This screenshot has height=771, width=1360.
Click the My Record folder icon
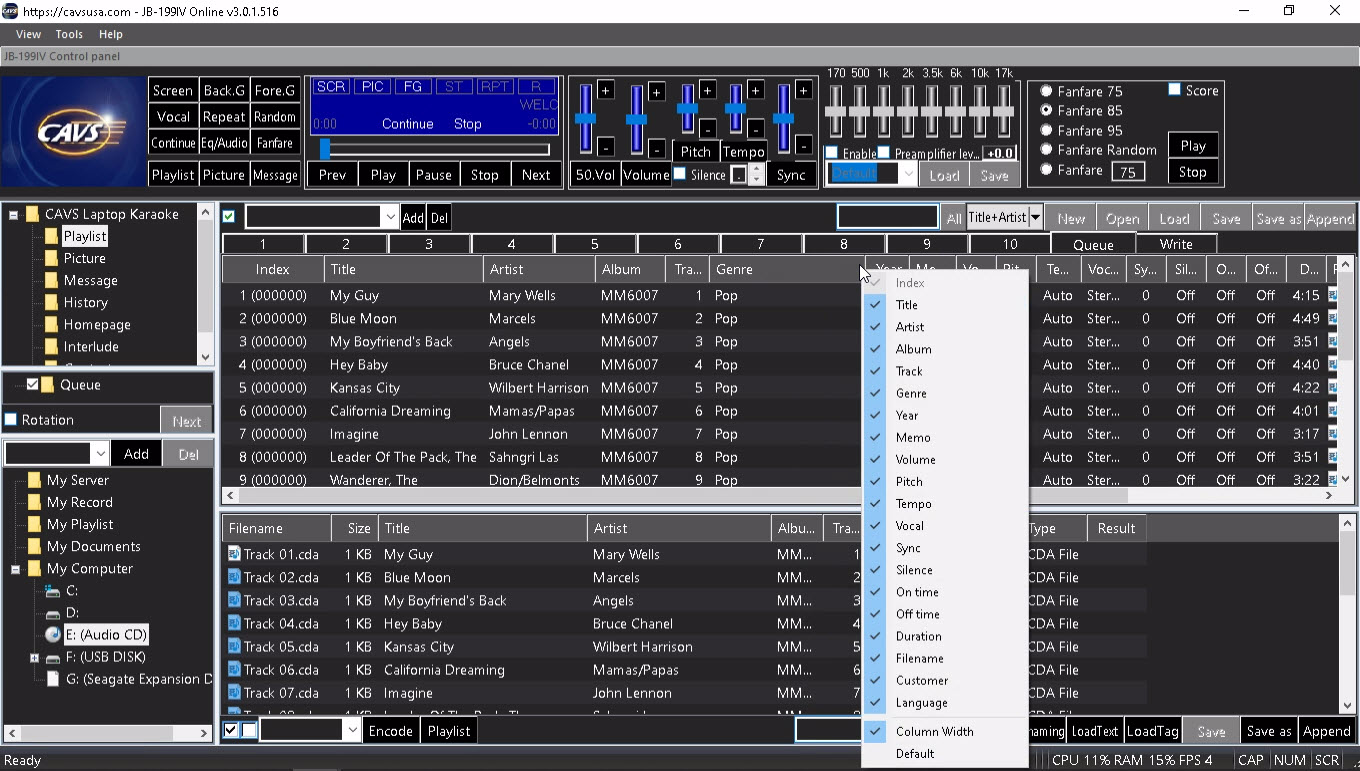click(34, 502)
